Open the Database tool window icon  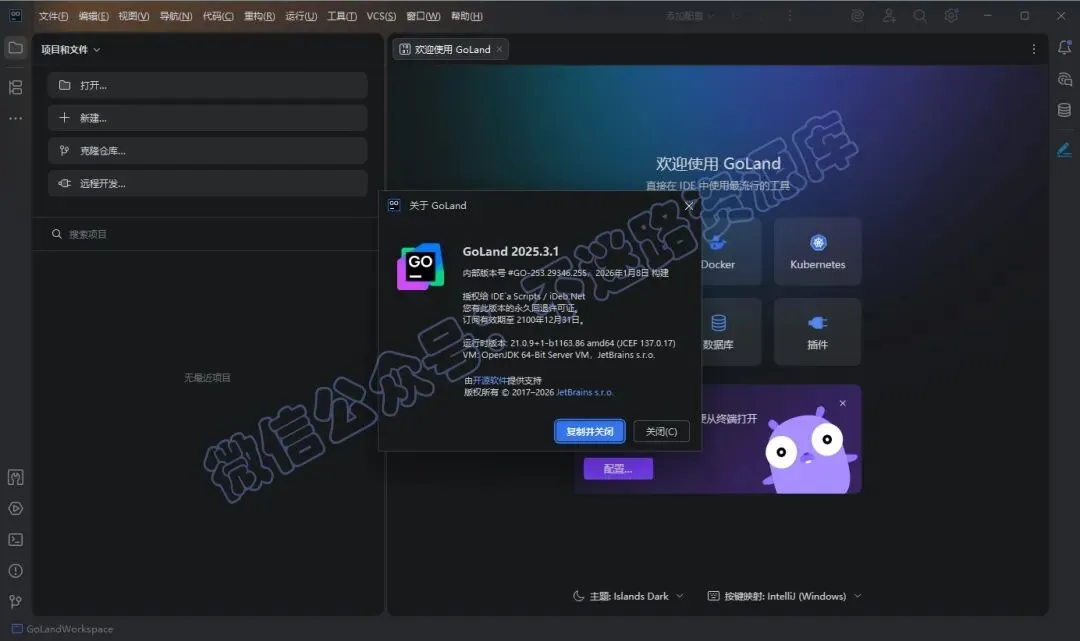(x=1064, y=110)
